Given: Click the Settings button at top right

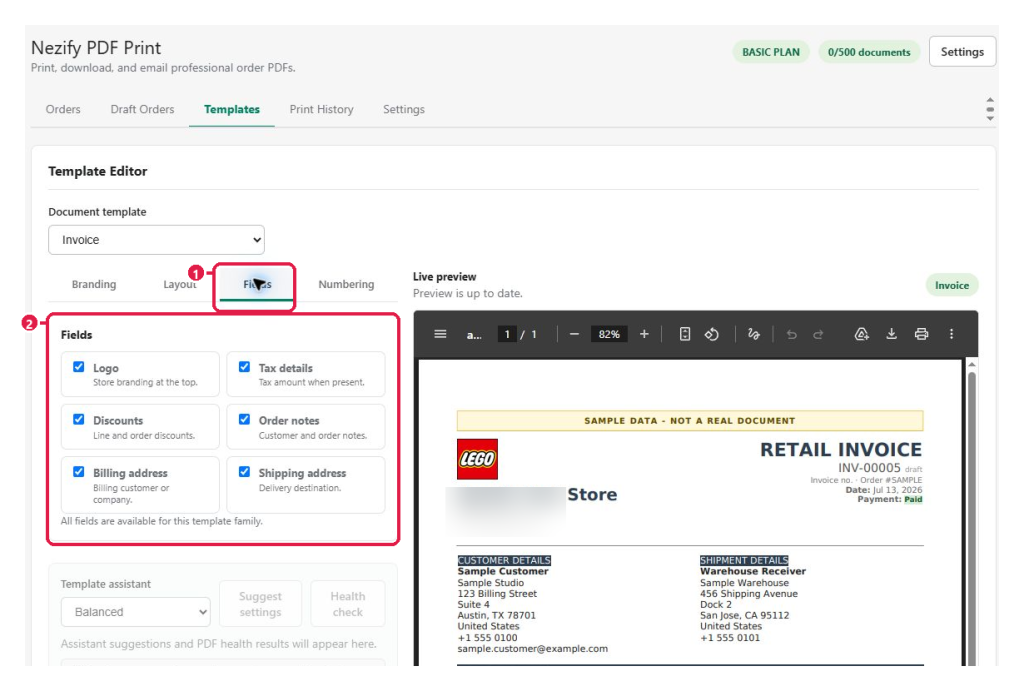Looking at the screenshot, I should (x=962, y=52).
